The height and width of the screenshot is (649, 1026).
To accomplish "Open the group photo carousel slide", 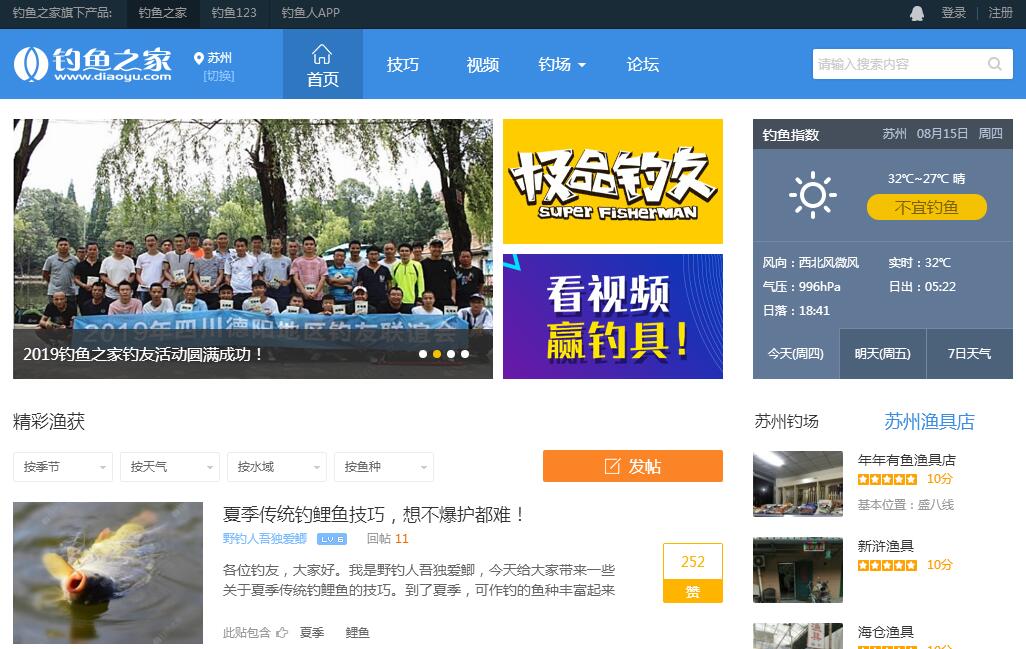I will 253,249.
